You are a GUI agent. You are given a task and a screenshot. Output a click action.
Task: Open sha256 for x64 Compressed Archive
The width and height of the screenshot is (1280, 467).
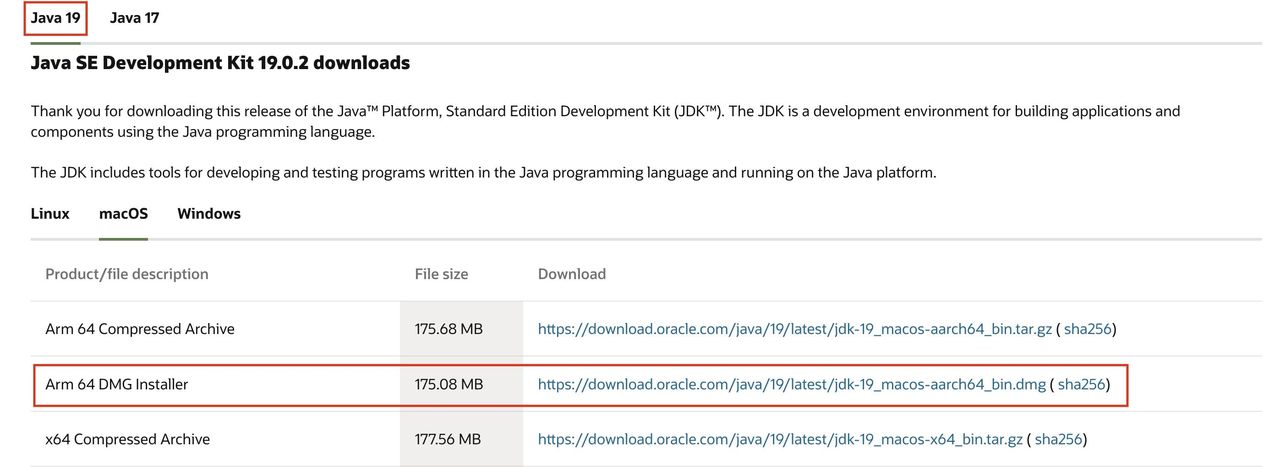[1058, 439]
